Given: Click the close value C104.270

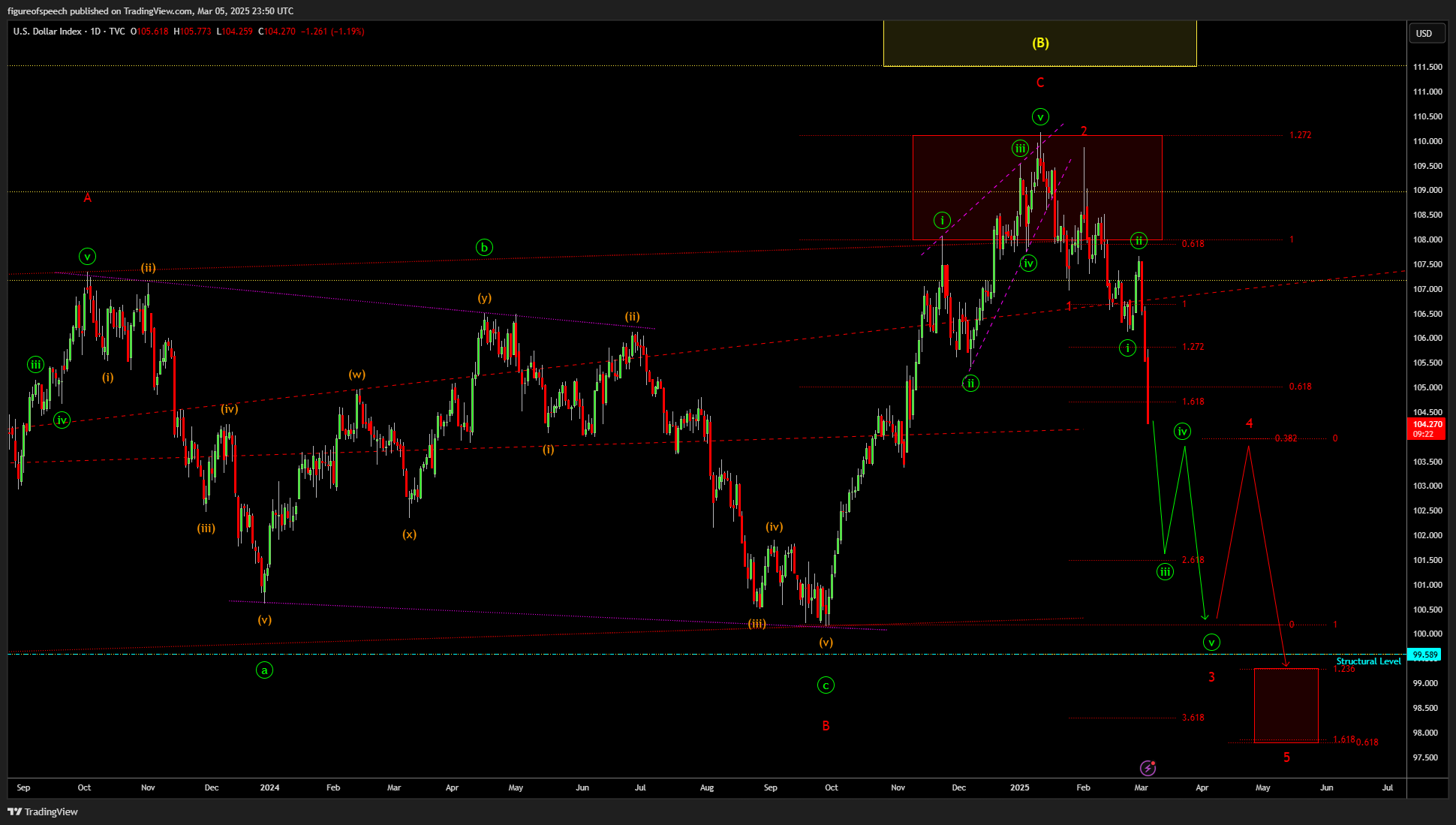Looking at the screenshot, I should point(277,32).
